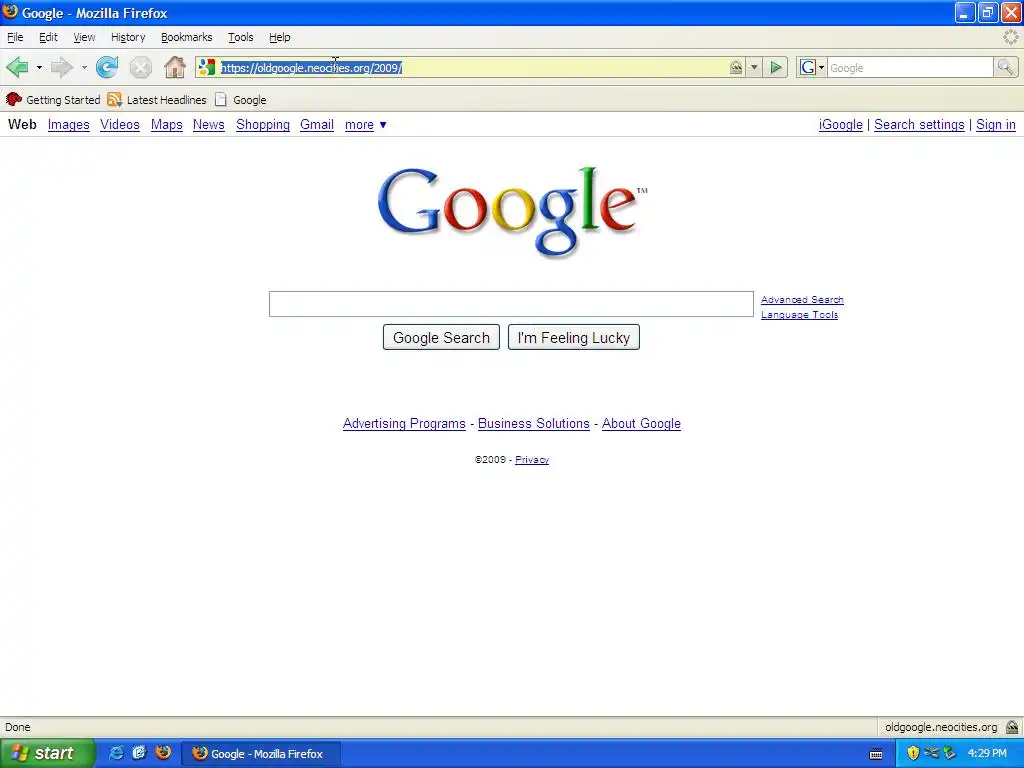1024x768 pixels.
Task: Open the About Google link
Action: tap(641, 424)
